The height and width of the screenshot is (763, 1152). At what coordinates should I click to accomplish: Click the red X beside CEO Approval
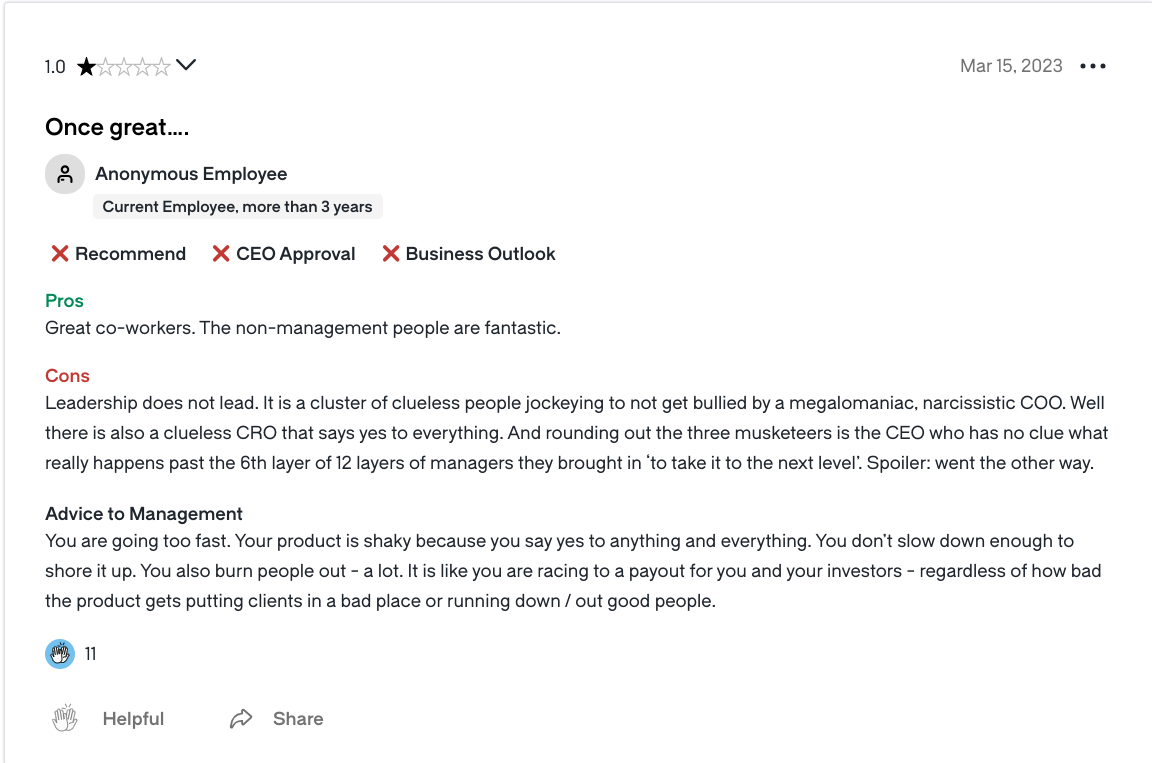221,254
